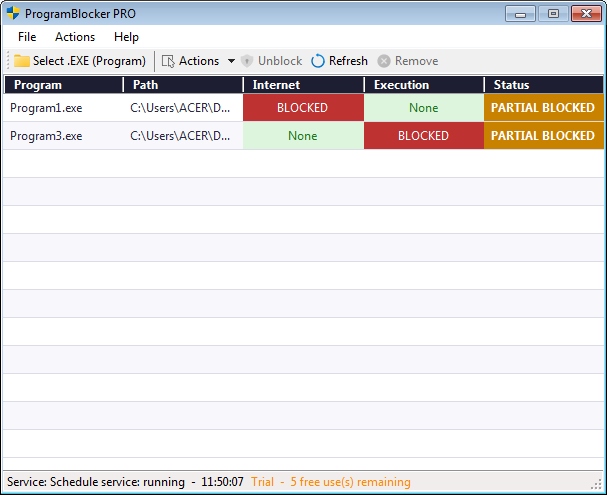Click the resize grip at status bar corner
The height and width of the screenshot is (495, 607).
(598, 485)
